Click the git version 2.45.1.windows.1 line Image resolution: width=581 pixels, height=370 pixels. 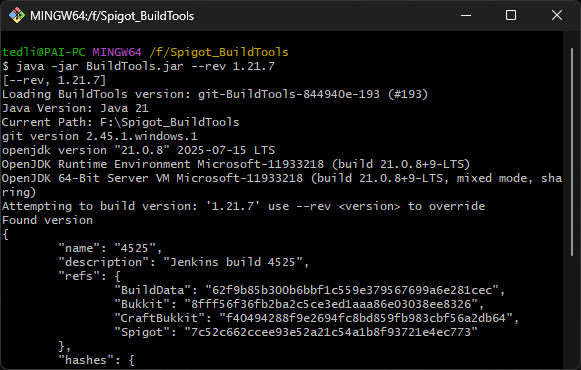100,136
